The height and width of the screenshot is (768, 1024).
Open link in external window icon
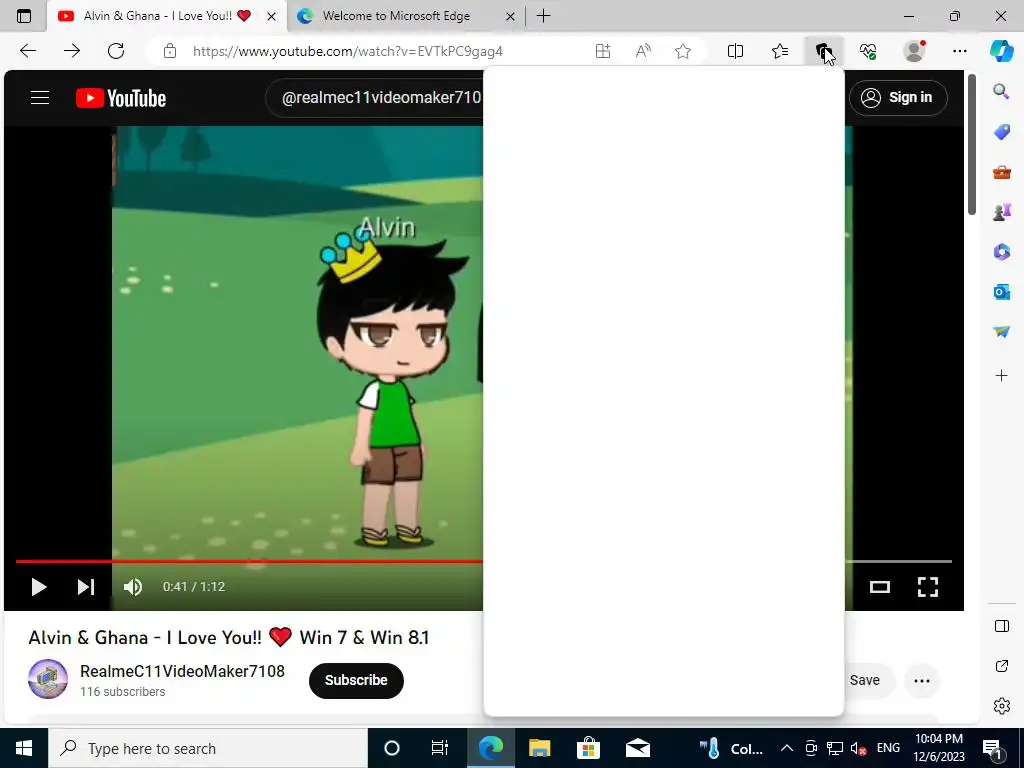click(x=1001, y=666)
